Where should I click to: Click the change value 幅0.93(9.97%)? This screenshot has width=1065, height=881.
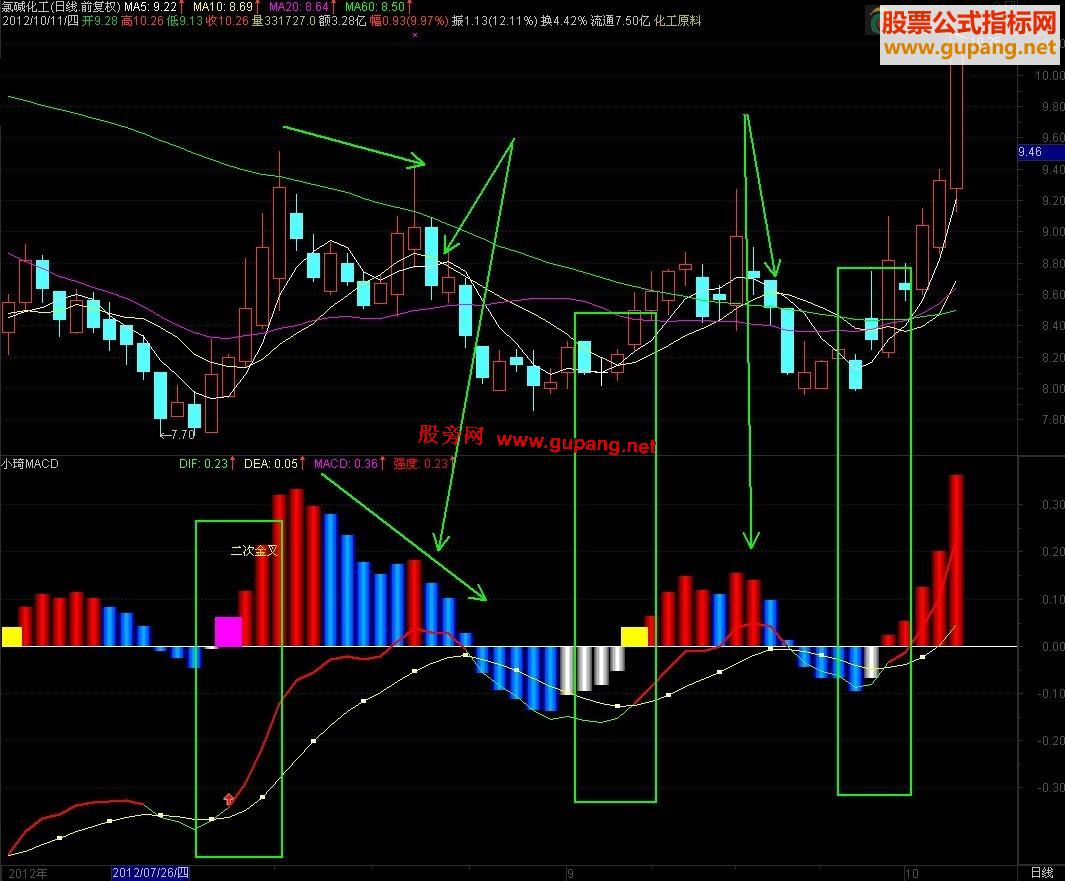pyautogui.click(x=409, y=21)
